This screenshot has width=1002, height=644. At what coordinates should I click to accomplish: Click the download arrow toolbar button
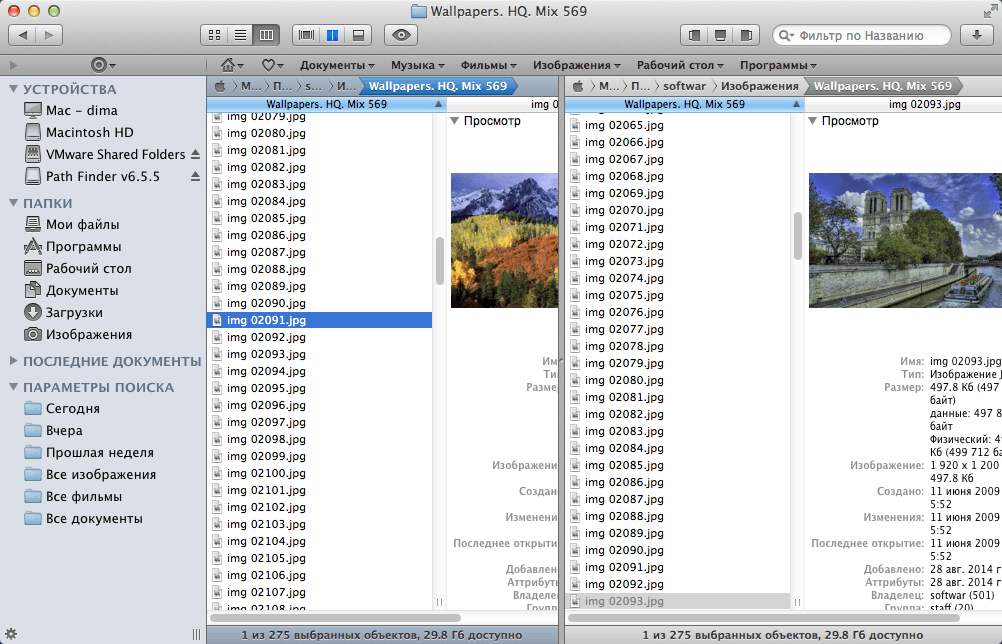pyautogui.click(x=976, y=35)
